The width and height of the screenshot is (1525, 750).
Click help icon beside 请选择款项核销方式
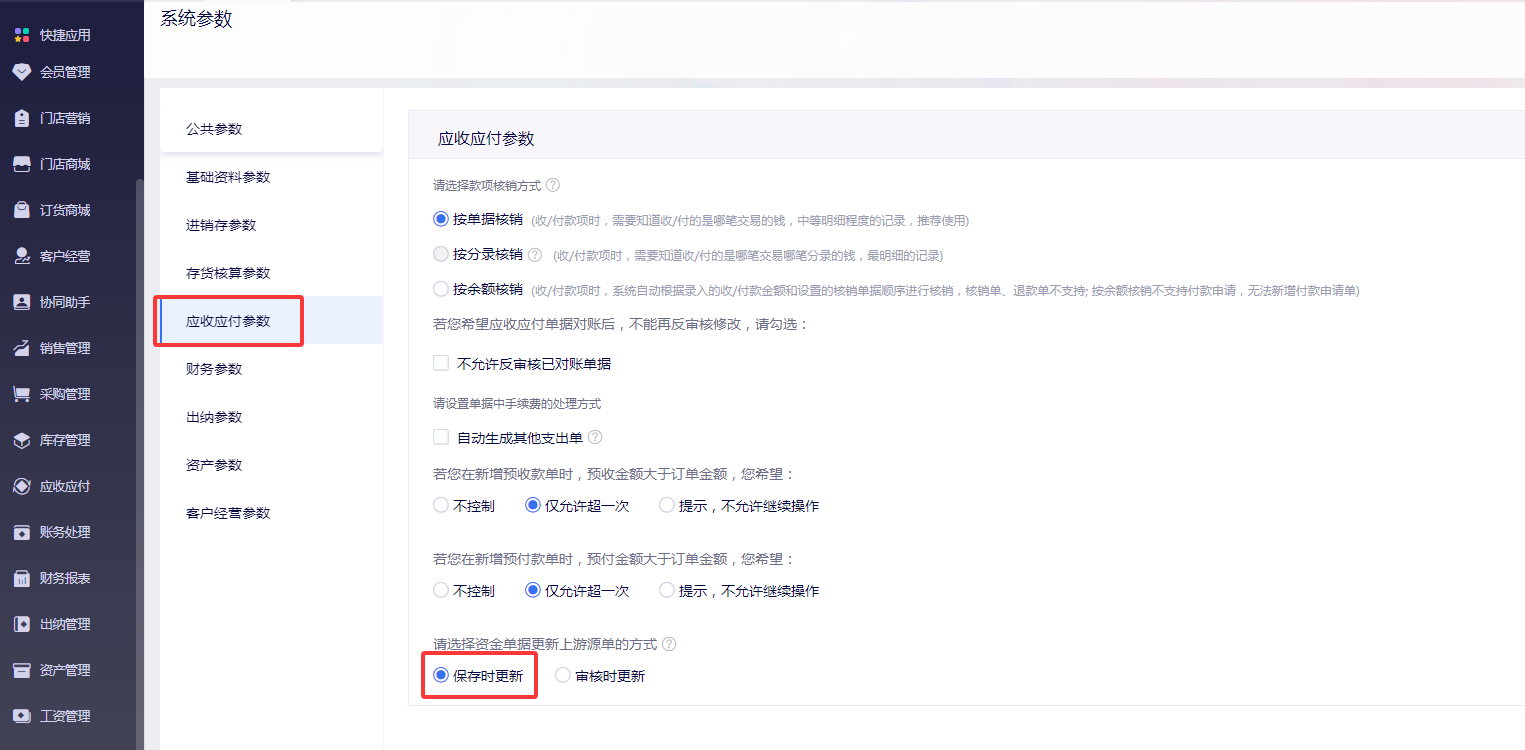[x=553, y=185]
